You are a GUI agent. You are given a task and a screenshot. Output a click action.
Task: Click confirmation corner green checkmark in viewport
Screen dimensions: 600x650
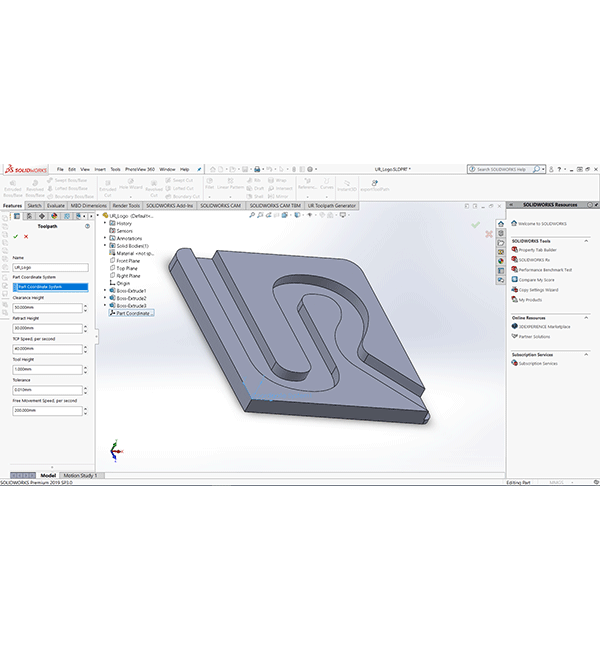pyautogui.click(x=476, y=225)
